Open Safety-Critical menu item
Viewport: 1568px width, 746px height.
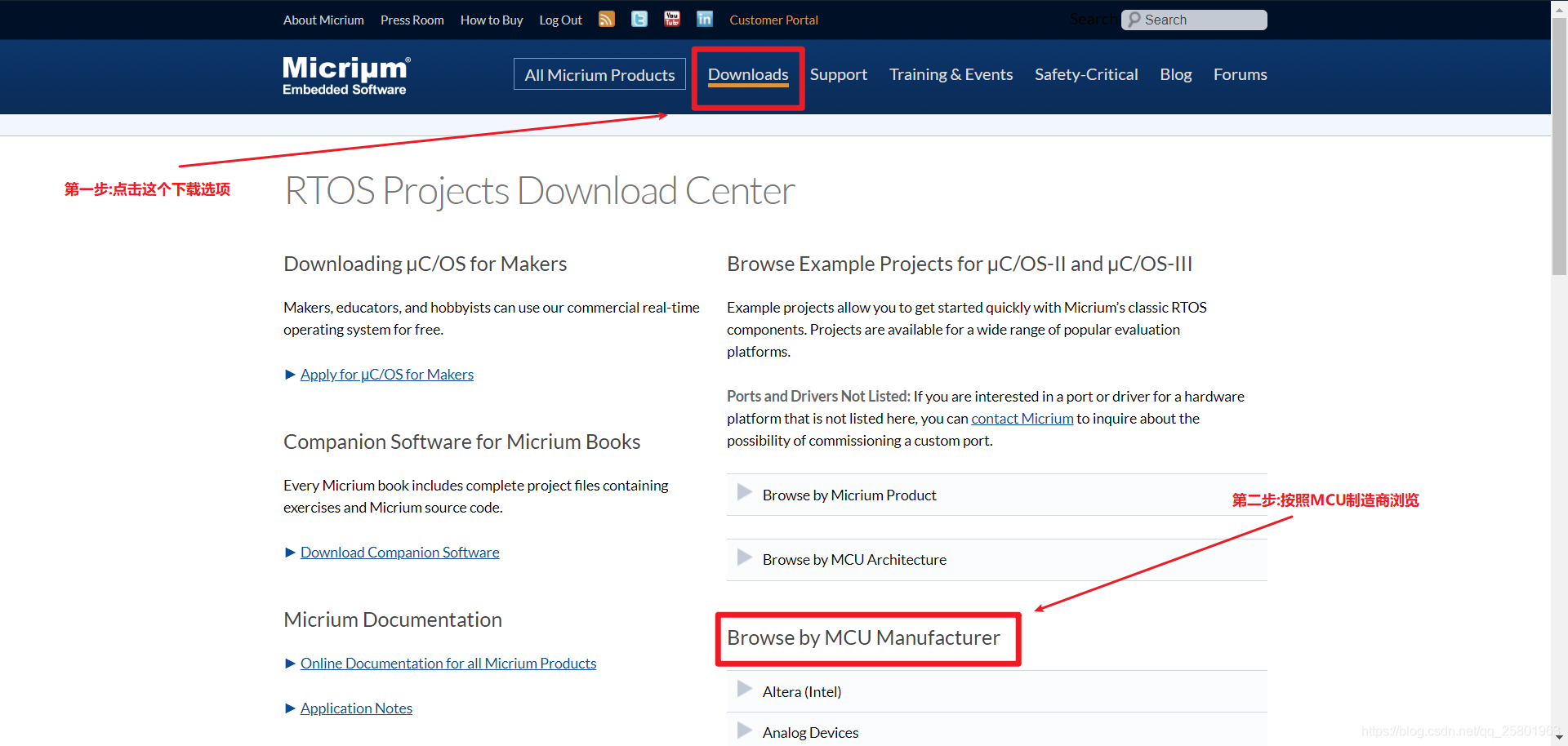1086,74
